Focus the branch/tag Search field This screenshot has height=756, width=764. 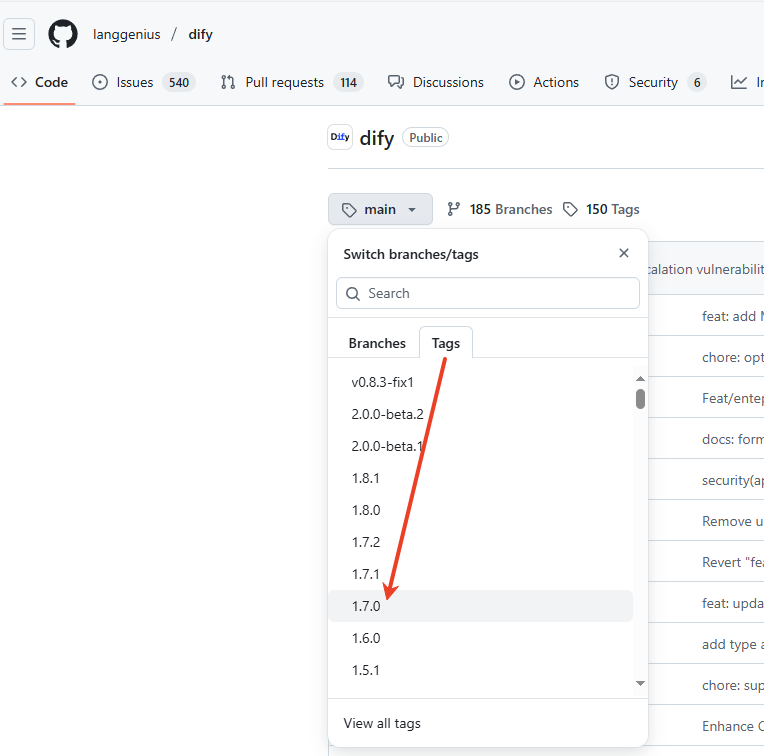[x=488, y=293]
